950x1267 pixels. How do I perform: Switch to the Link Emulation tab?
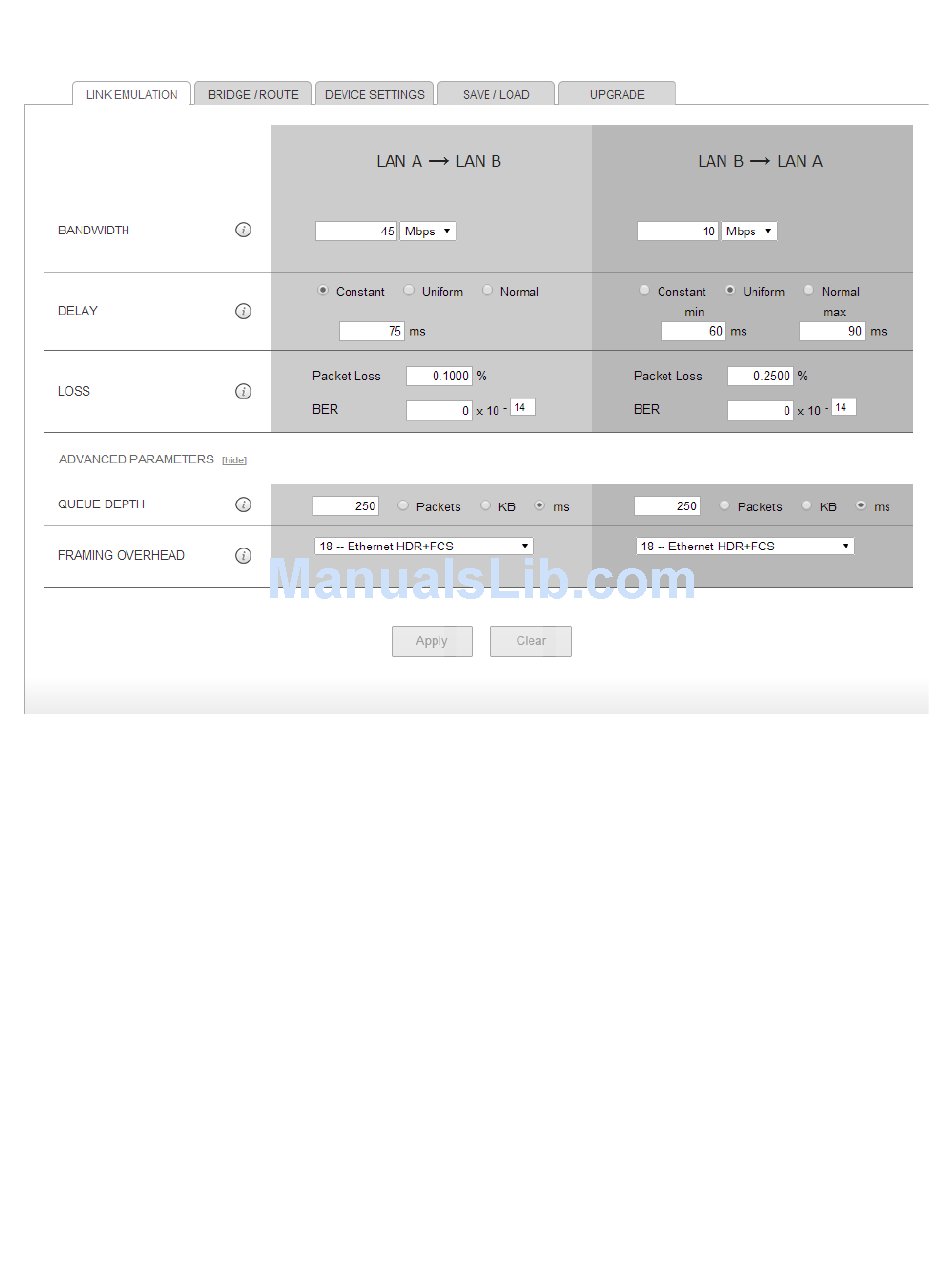click(x=132, y=94)
